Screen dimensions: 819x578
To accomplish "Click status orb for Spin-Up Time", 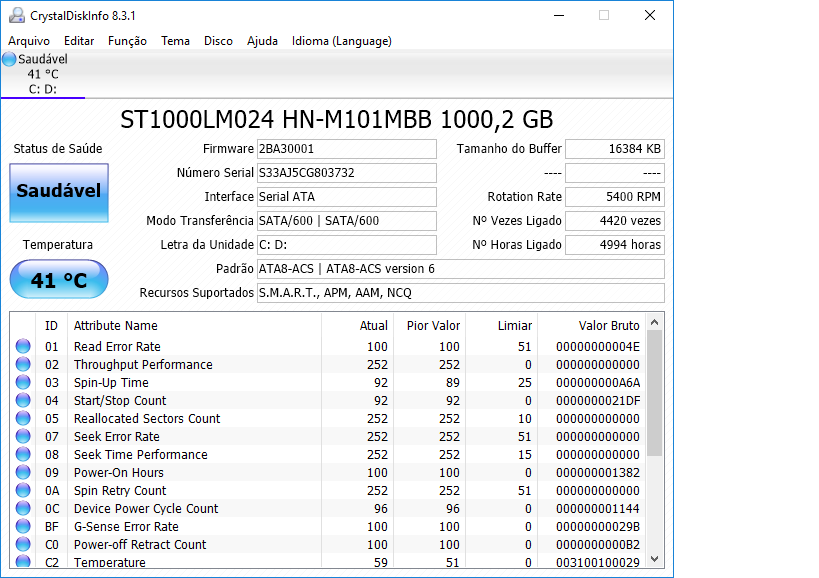I will pyautogui.click(x=23, y=382).
